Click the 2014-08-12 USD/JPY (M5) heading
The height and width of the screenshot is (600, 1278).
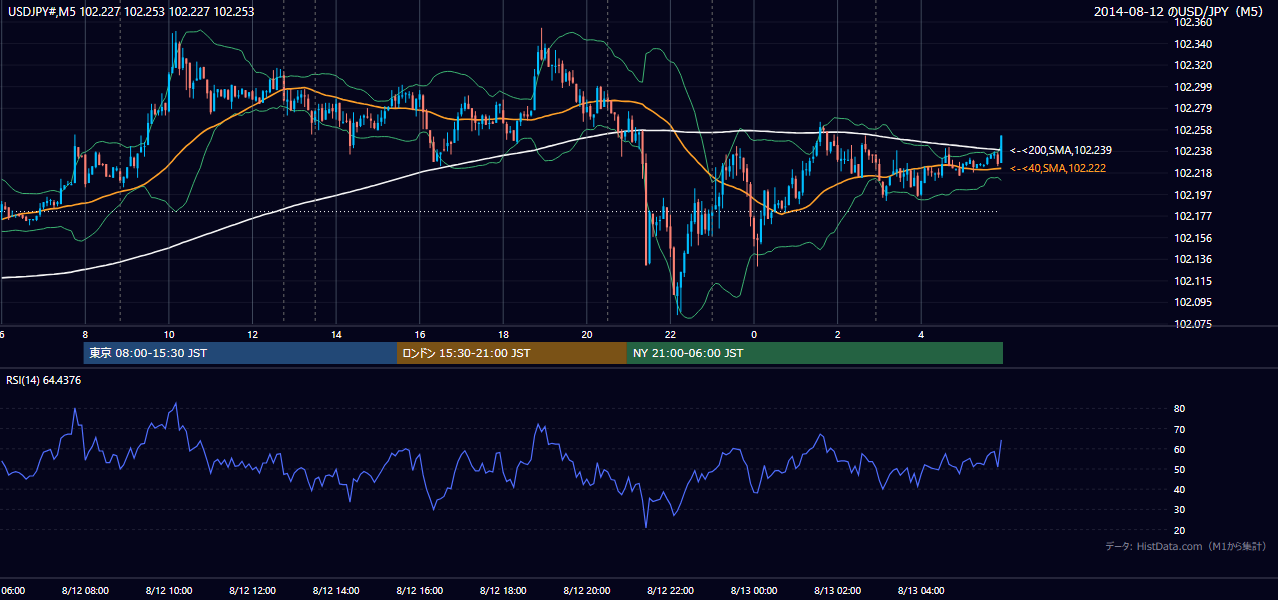[x=1180, y=12]
